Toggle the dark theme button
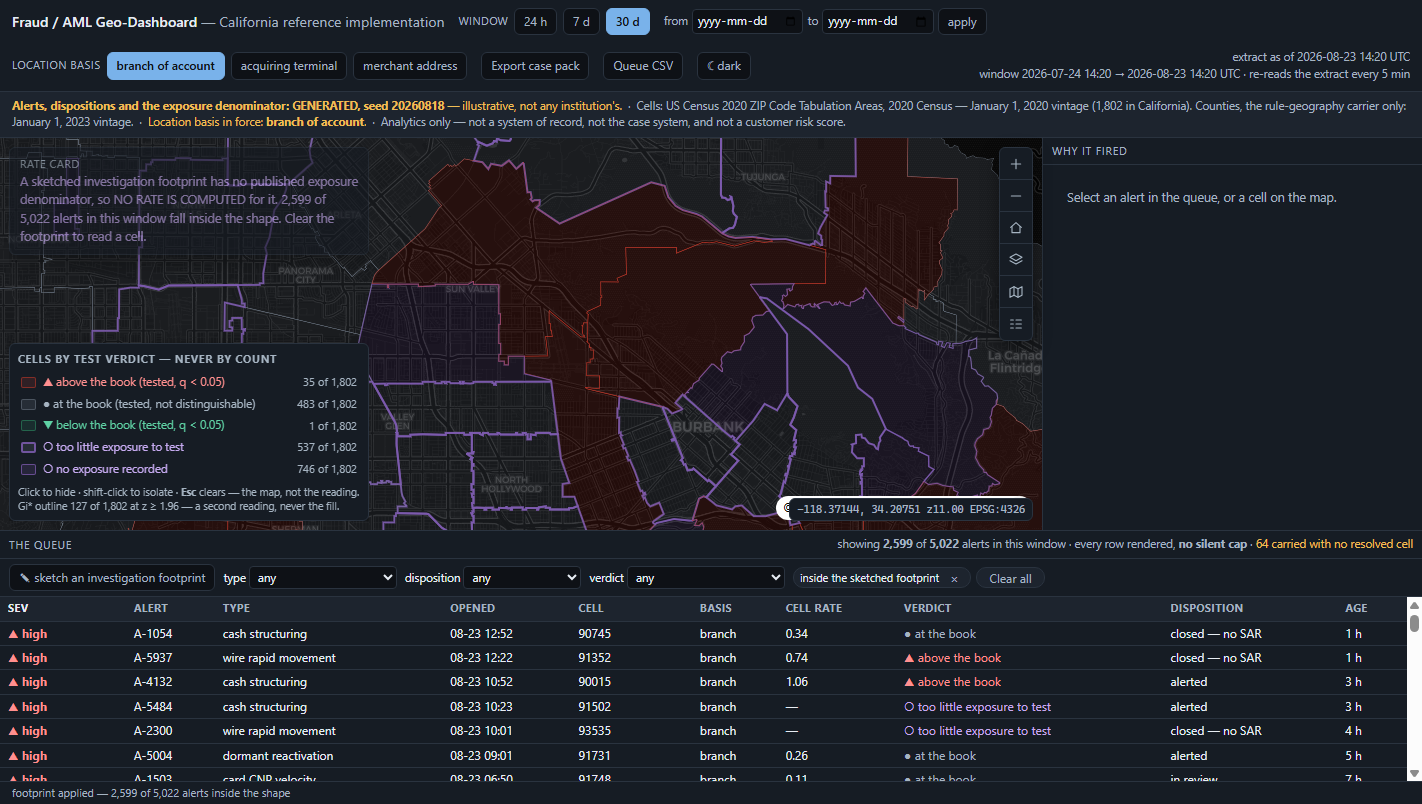 (x=724, y=66)
